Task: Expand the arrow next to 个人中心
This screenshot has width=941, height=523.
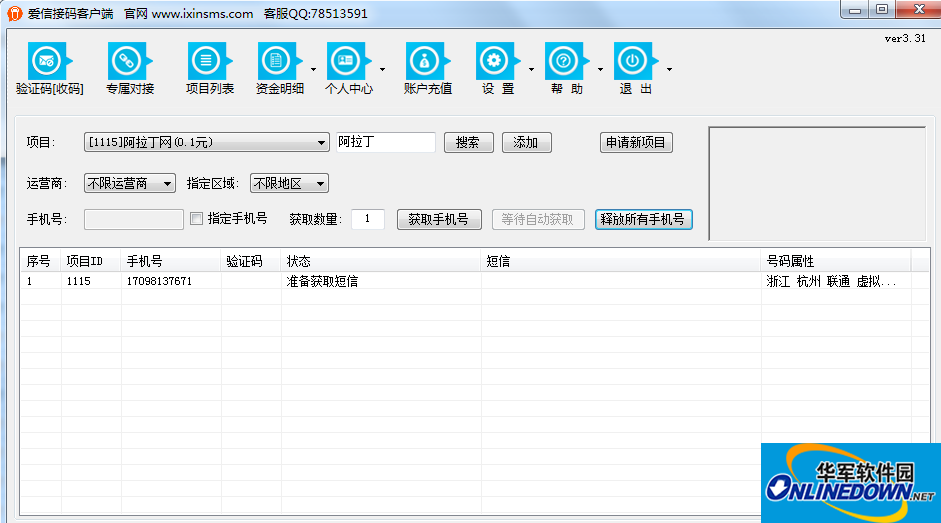Action: [x=382, y=70]
